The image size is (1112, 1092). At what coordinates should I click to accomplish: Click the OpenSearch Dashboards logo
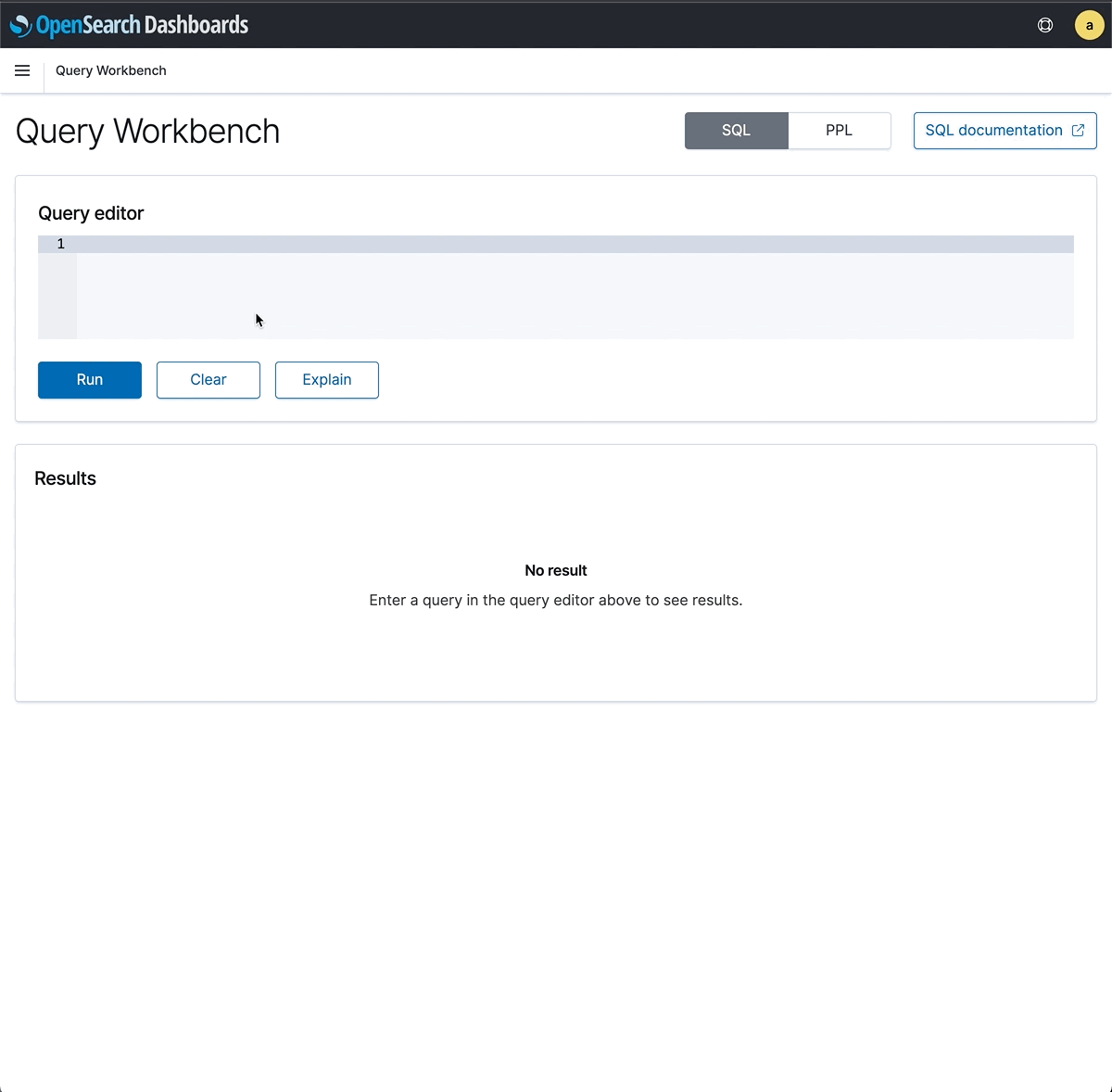click(129, 25)
